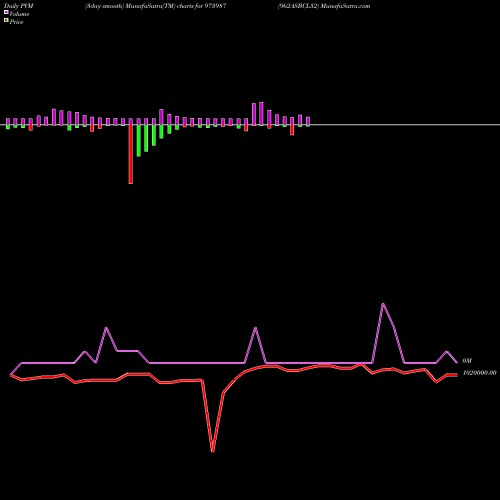The height and width of the screenshot is (500, 500).
Task: Select the 'Daily PVM' title text
Action: coord(19,6)
